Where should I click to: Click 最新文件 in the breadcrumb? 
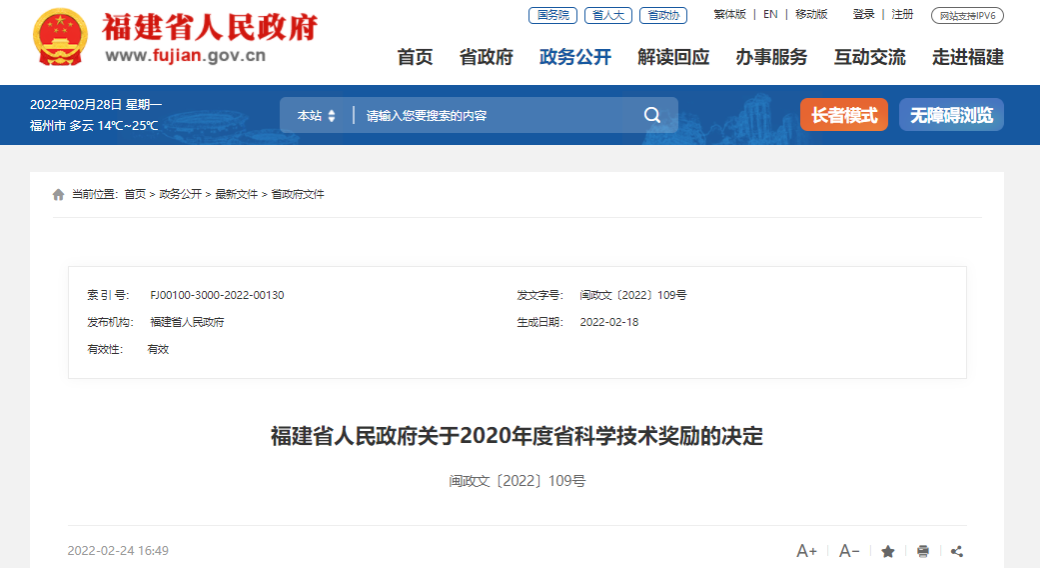pos(236,194)
